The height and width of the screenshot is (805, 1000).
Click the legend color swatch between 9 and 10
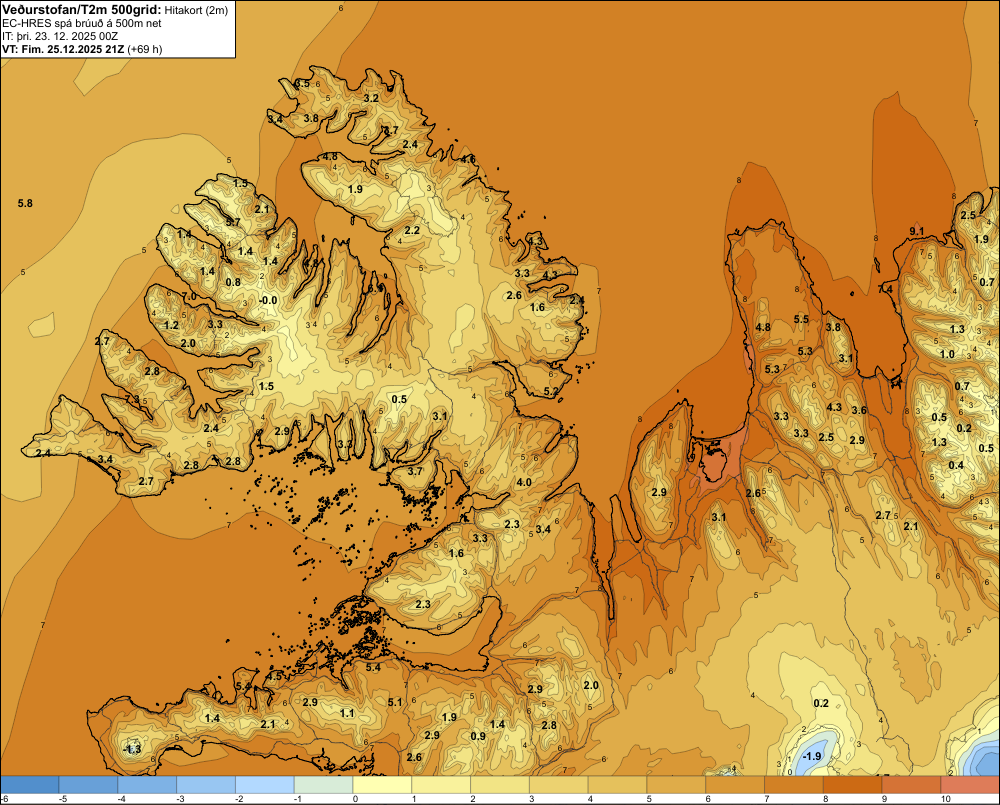pos(911,785)
